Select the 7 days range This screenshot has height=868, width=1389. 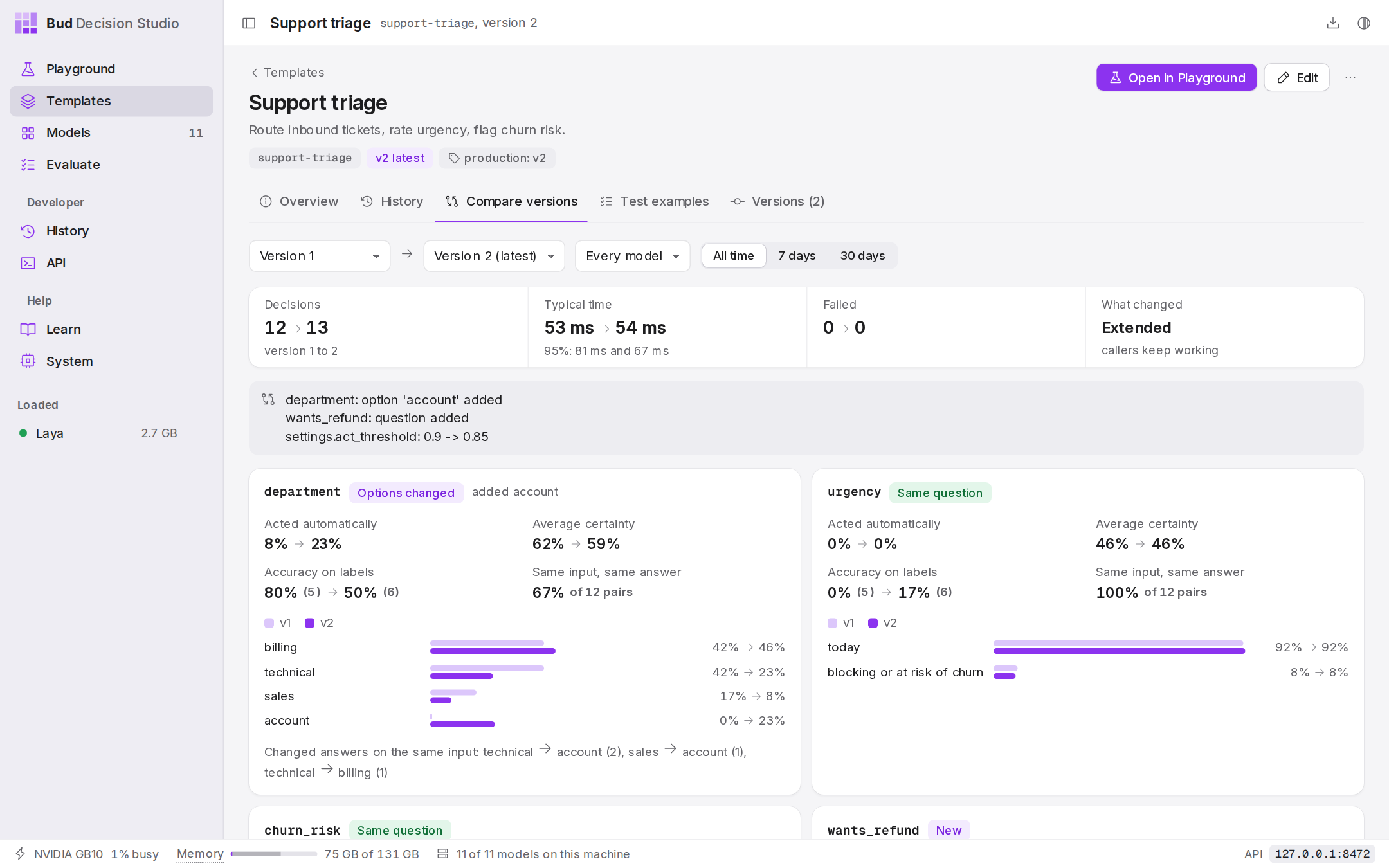[x=797, y=256]
